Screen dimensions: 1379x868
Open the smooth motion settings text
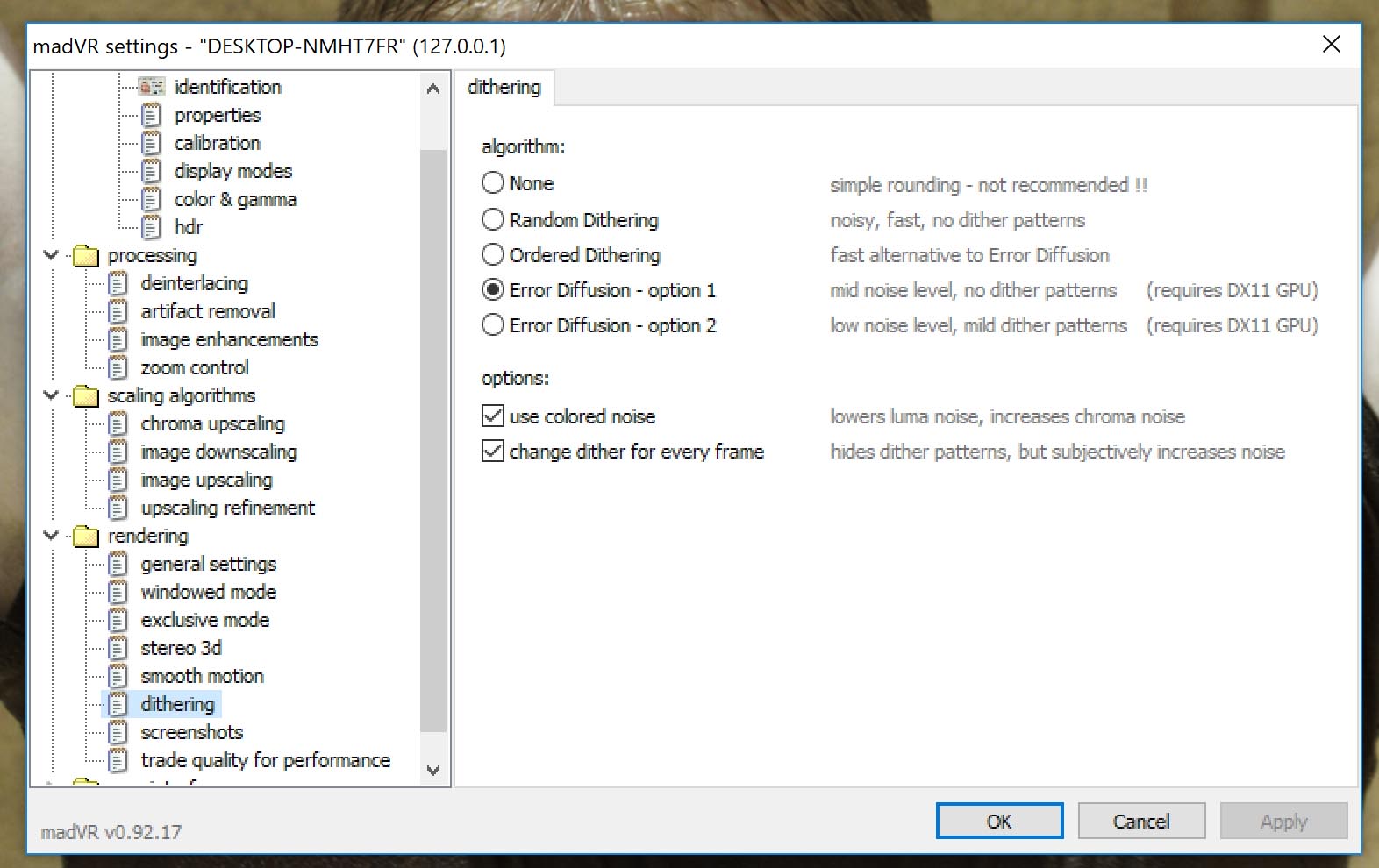[202, 676]
